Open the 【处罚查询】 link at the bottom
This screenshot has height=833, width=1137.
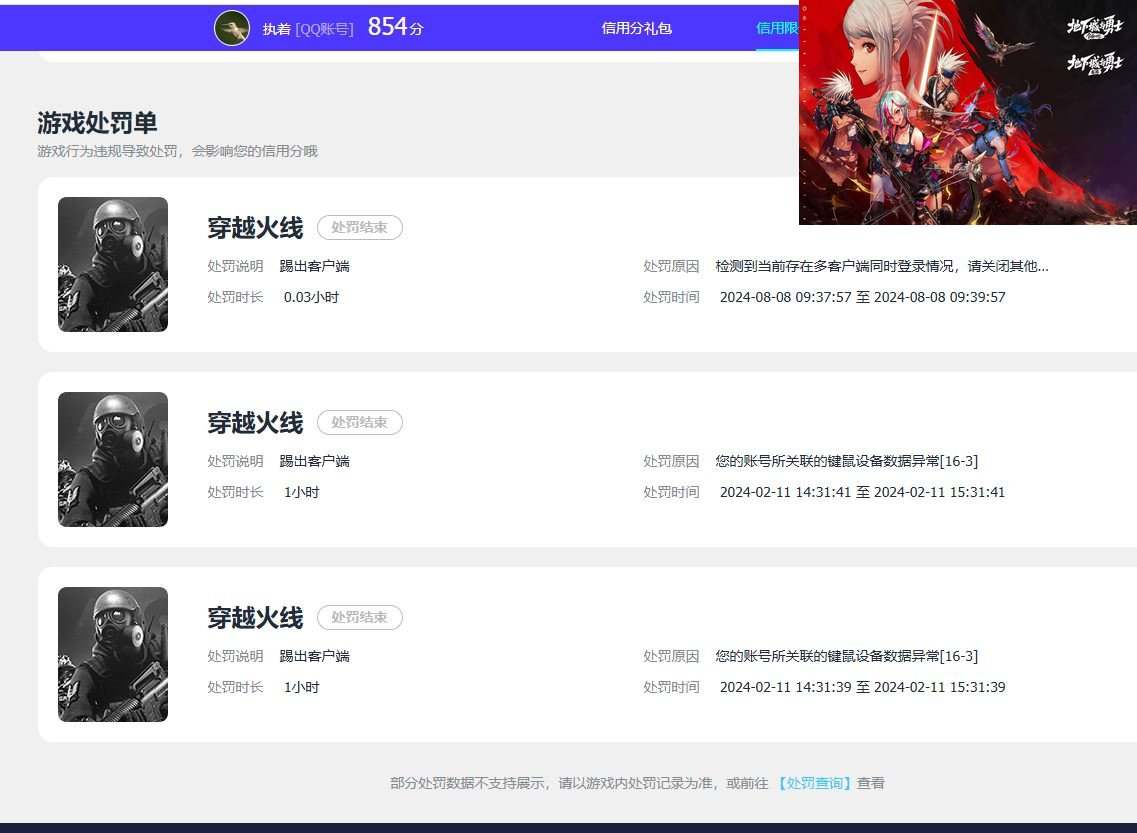(x=814, y=783)
